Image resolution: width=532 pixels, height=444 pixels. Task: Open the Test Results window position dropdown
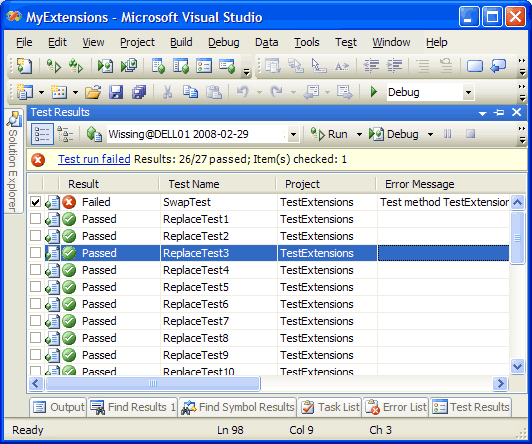[x=482, y=113]
